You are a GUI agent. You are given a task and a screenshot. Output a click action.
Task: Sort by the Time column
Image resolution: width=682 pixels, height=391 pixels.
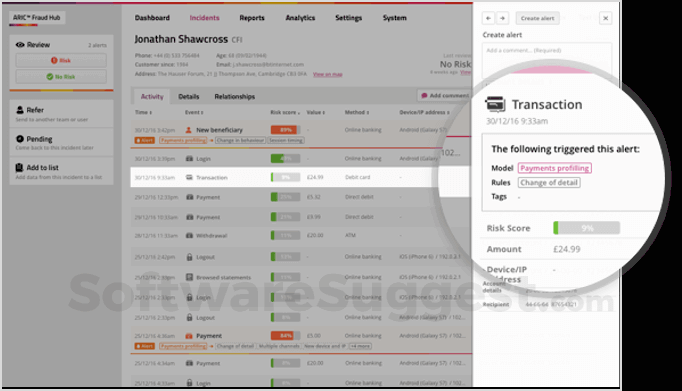pyautogui.click(x=143, y=112)
